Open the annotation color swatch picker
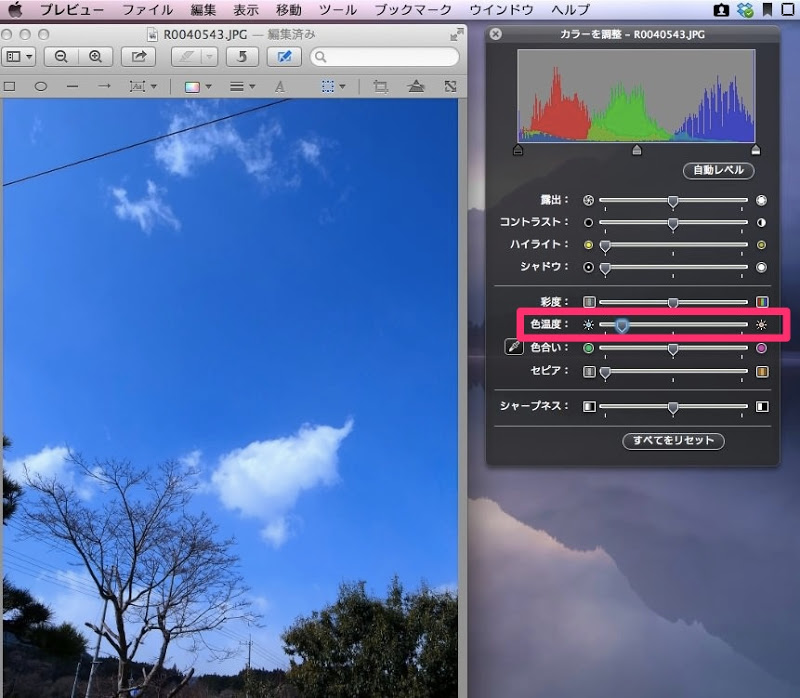 [x=192, y=87]
